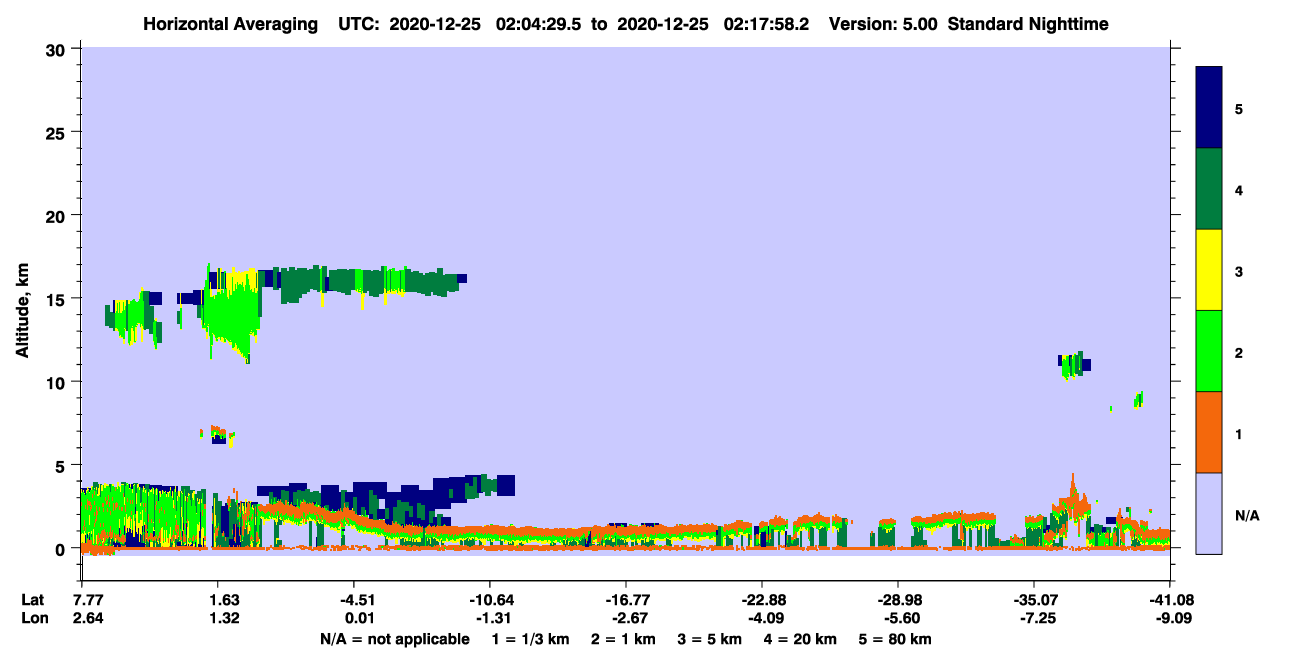This screenshot has height=667, width=1300.
Task: Click longitude value -4.09
Action: (x=765, y=618)
